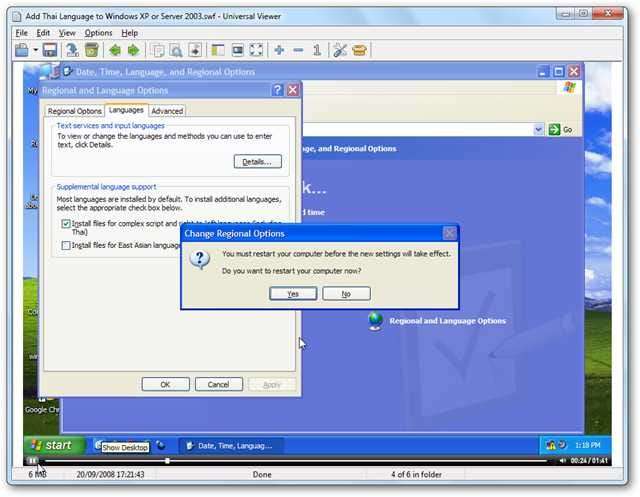Expand the Open file dropdown arrow

pyautogui.click(x=36, y=50)
